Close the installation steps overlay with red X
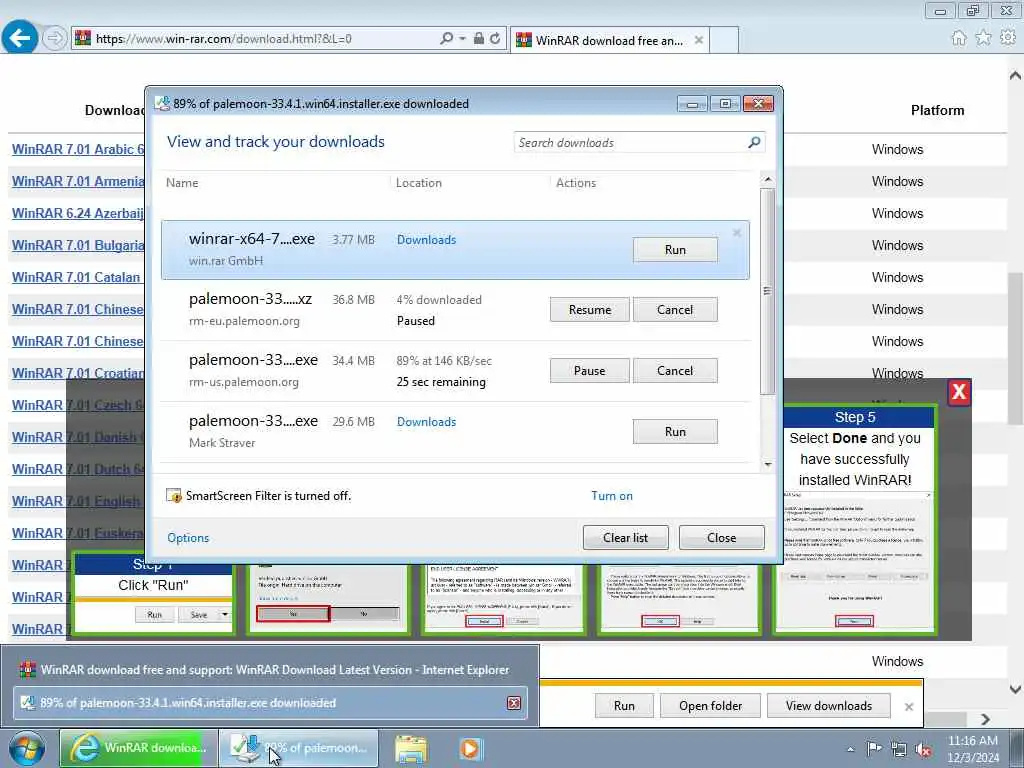1024x768 pixels. (959, 392)
